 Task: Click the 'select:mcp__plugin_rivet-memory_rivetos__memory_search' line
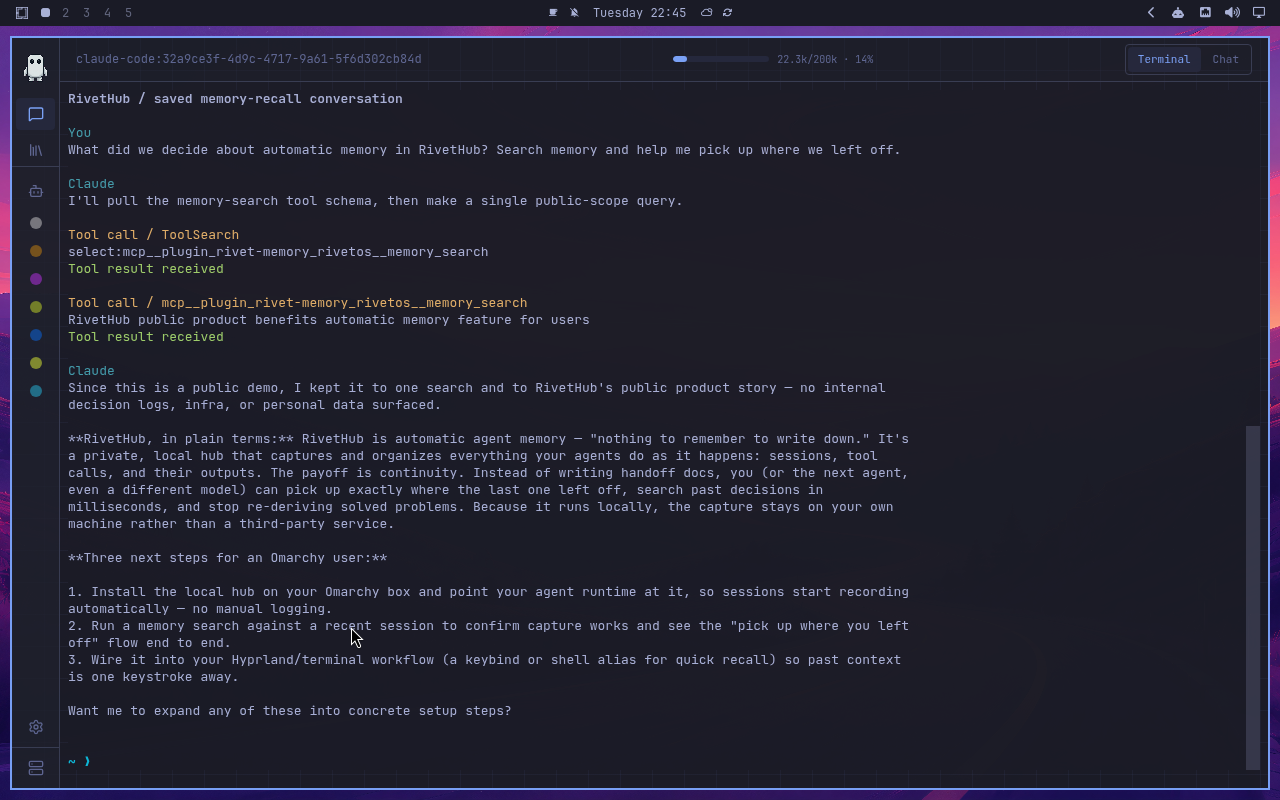pyautogui.click(x=278, y=252)
